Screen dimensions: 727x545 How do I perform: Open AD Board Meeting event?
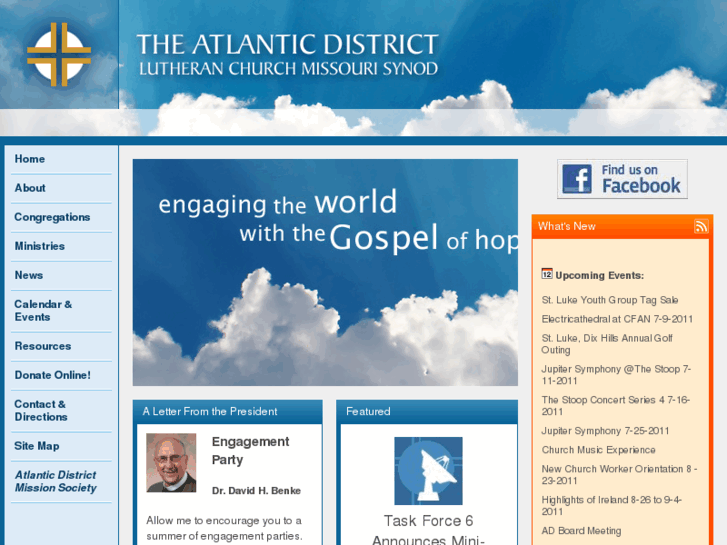581,531
